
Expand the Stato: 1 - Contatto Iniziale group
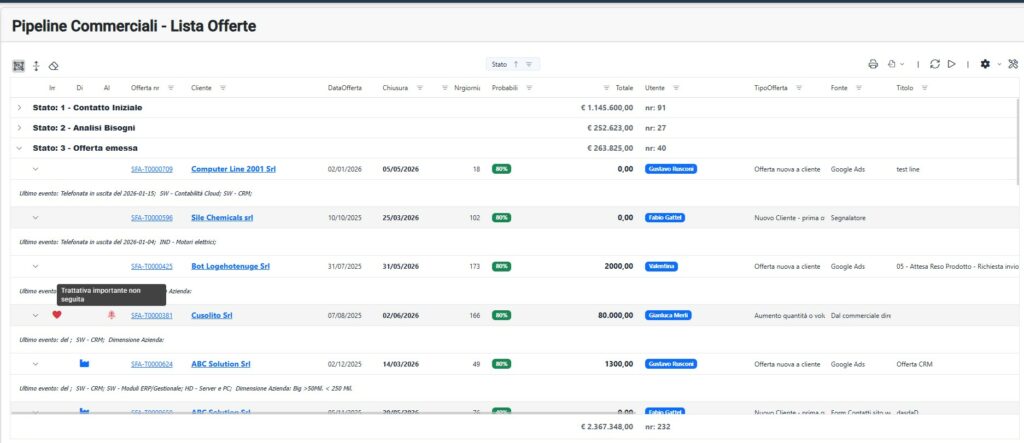tap(19, 107)
